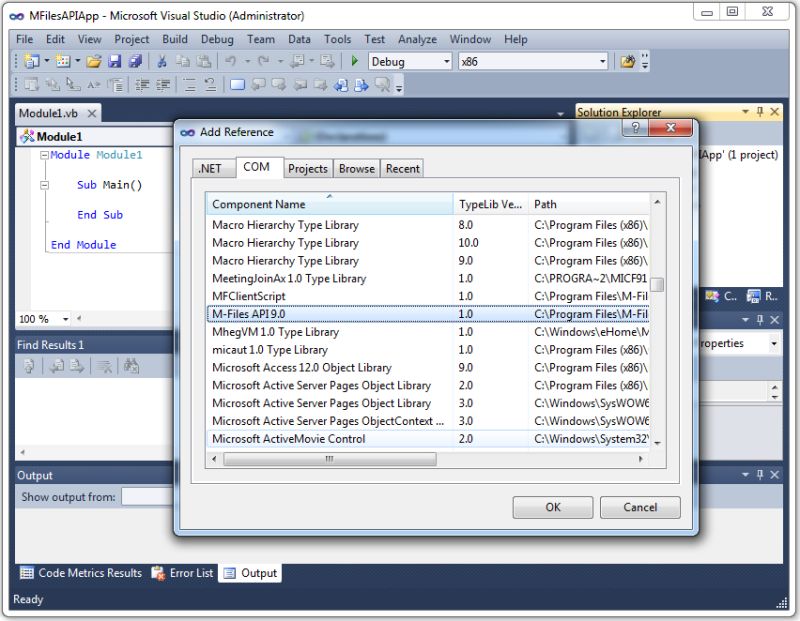Select the MFClientScript row

tap(428, 296)
